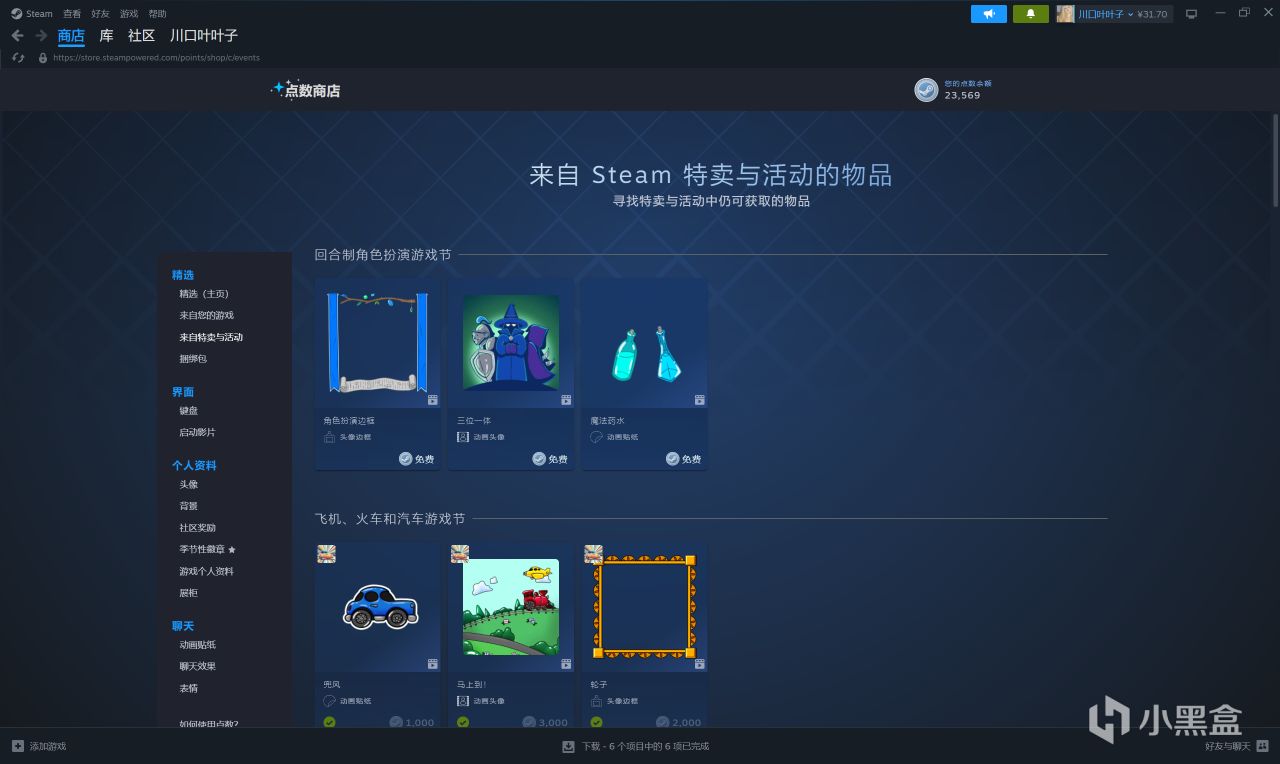Open 来自您的游戏 in the sidebar
The width and height of the screenshot is (1280, 764).
(x=207, y=316)
